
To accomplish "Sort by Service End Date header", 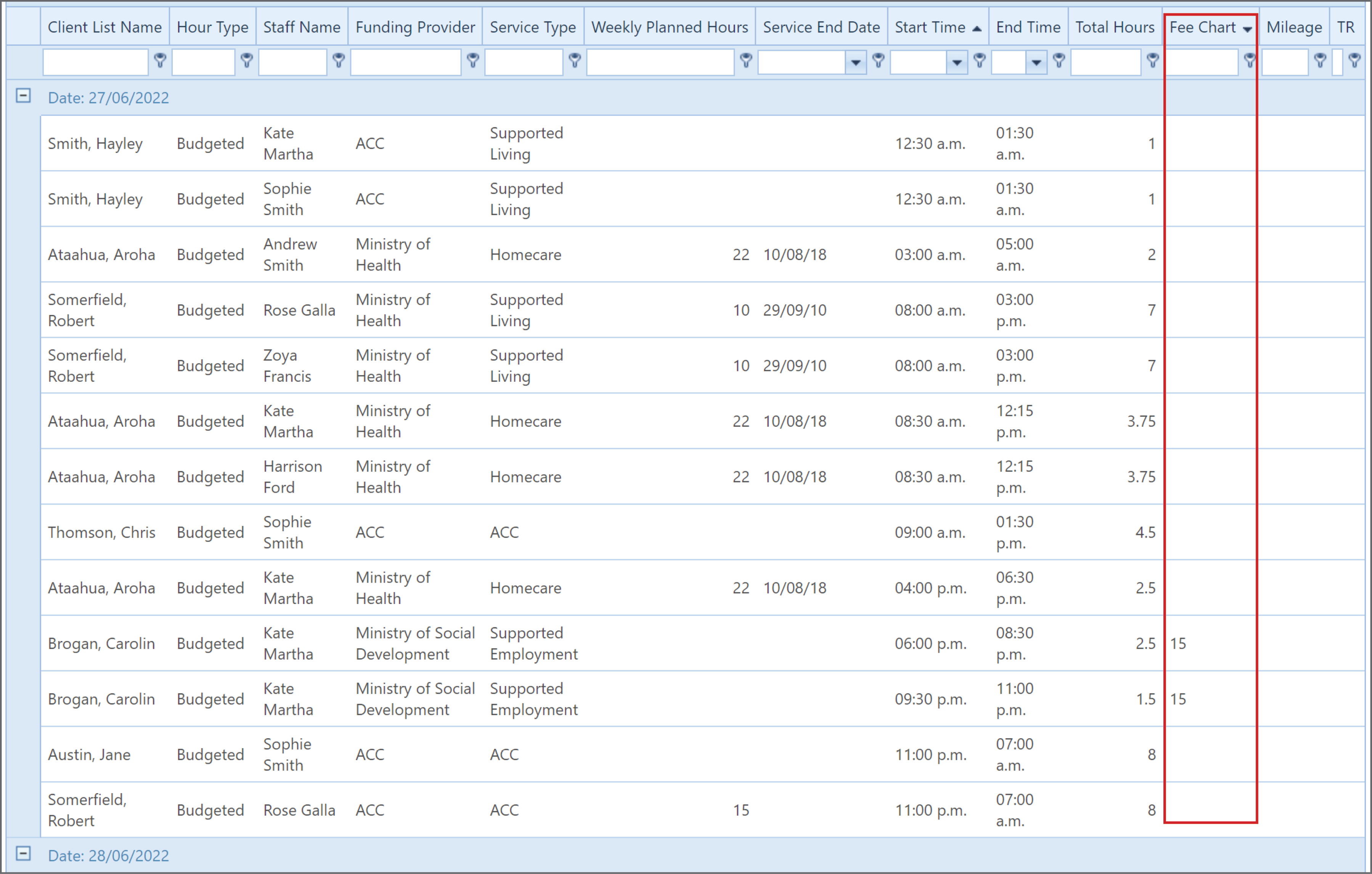I will (x=822, y=27).
